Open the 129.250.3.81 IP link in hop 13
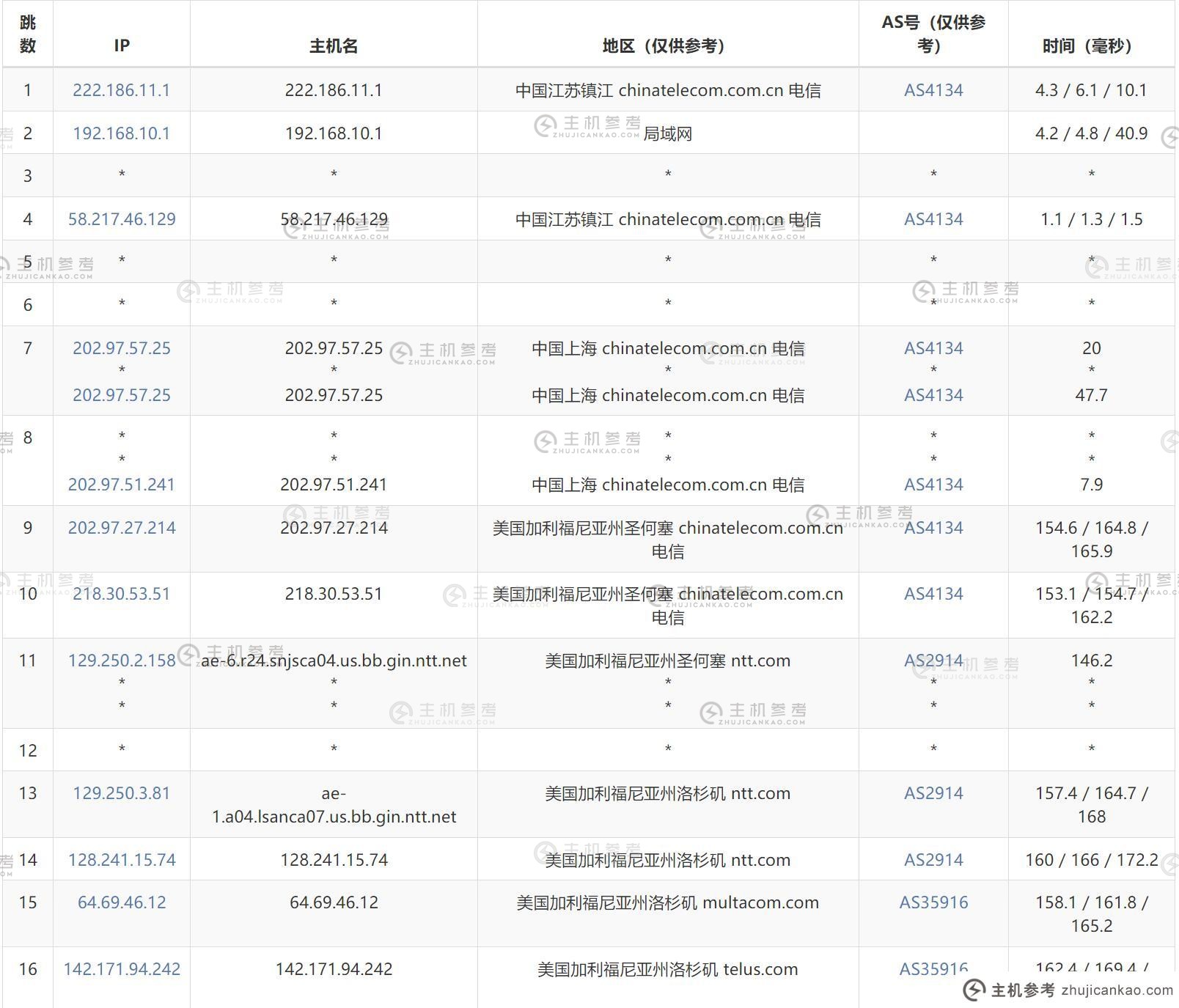 (122, 793)
